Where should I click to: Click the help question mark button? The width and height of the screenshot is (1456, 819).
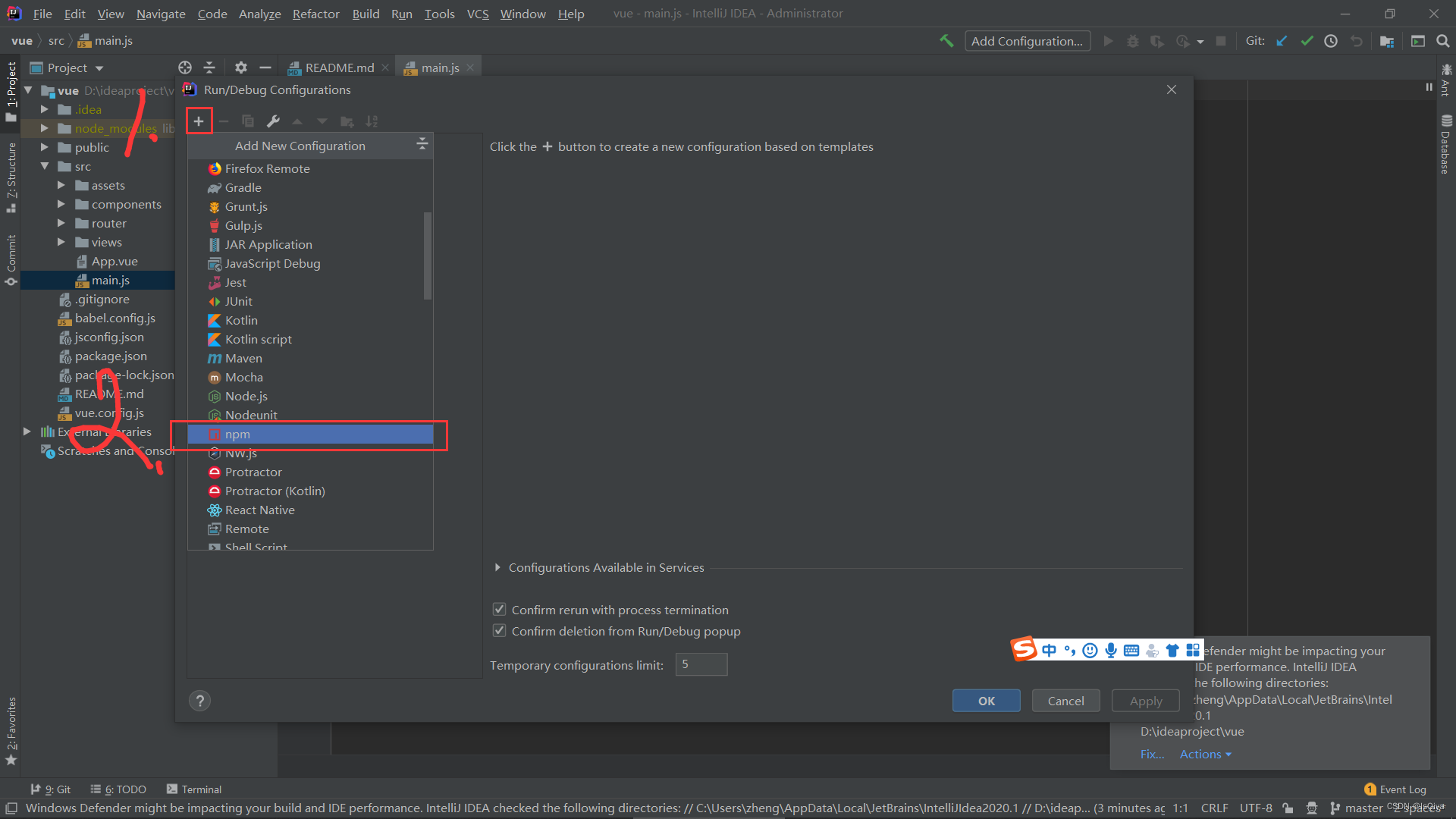199,701
